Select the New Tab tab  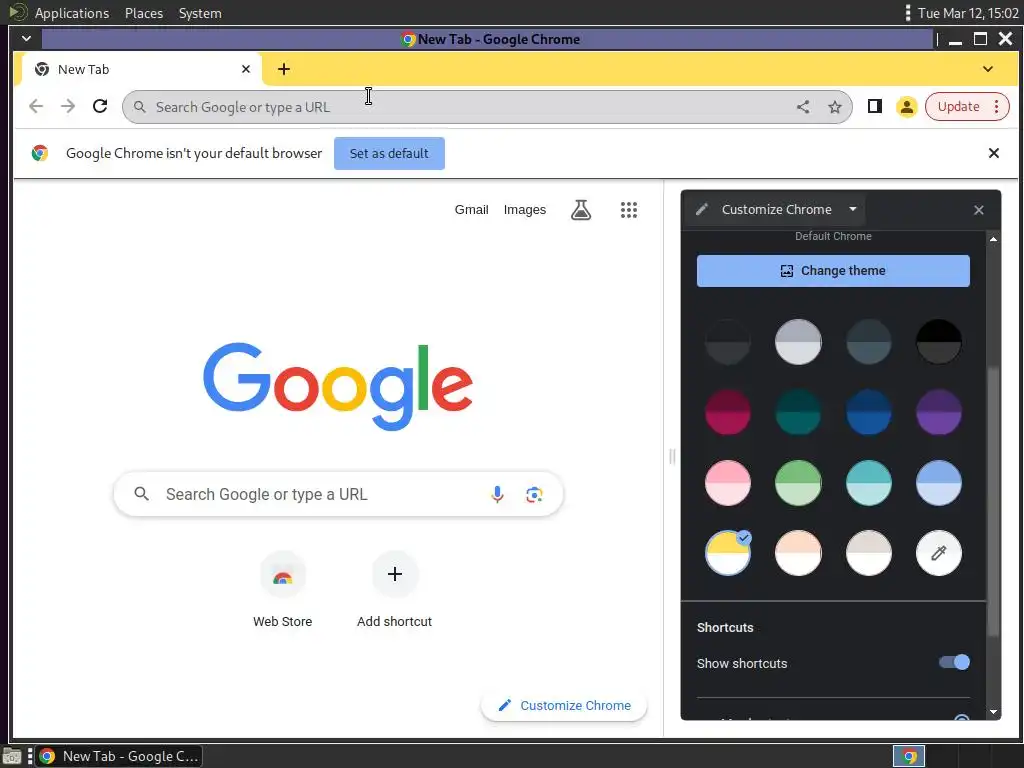140,69
